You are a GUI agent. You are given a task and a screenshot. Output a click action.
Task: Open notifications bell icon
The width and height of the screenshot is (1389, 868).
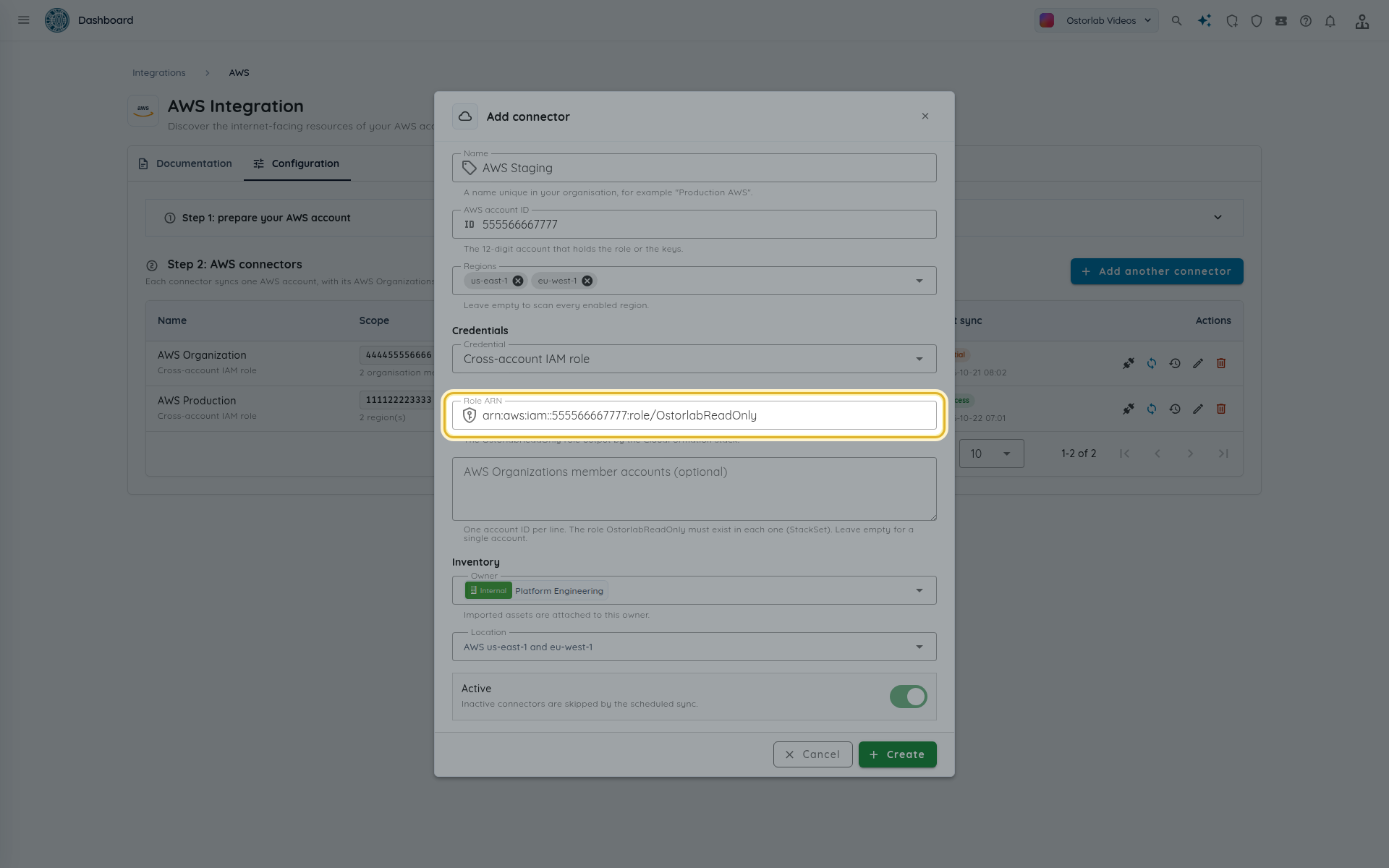point(1330,21)
